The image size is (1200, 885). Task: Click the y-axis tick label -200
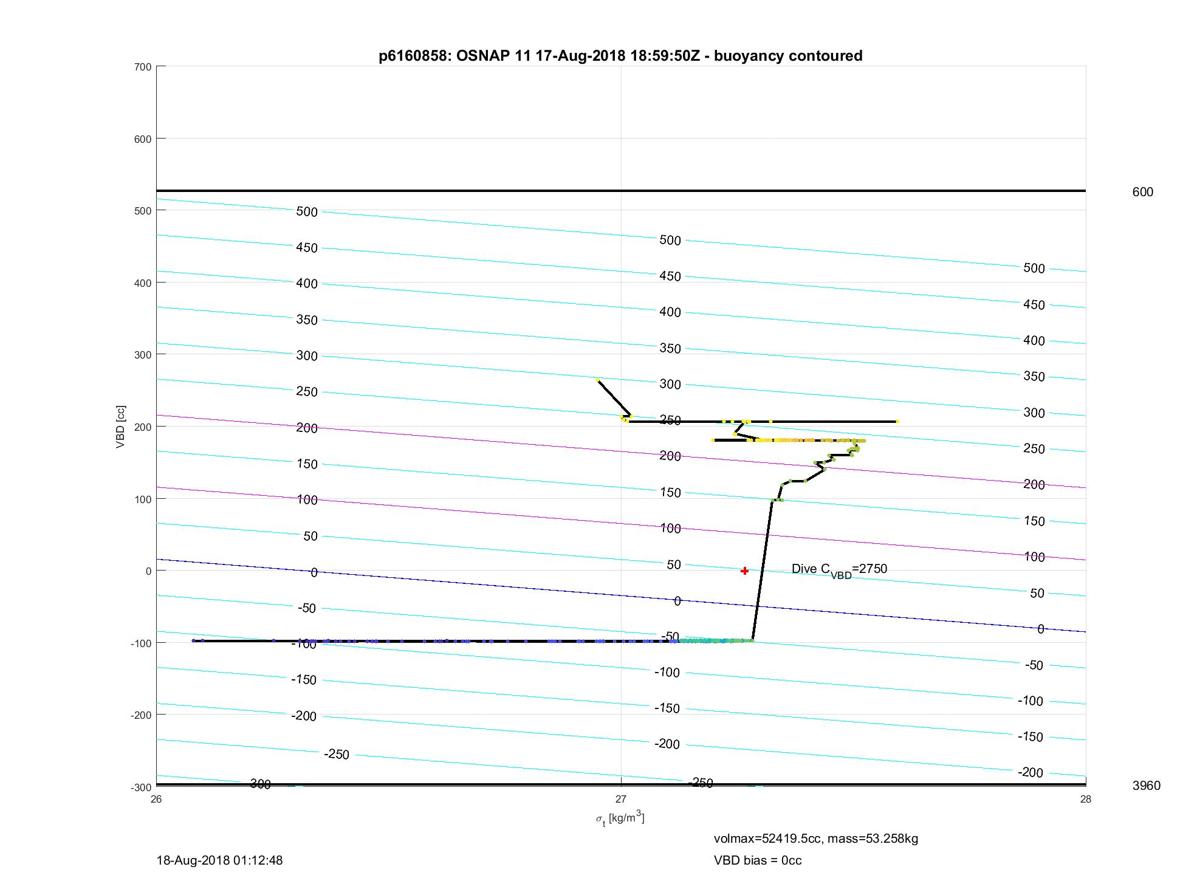click(x=140, y=715)
